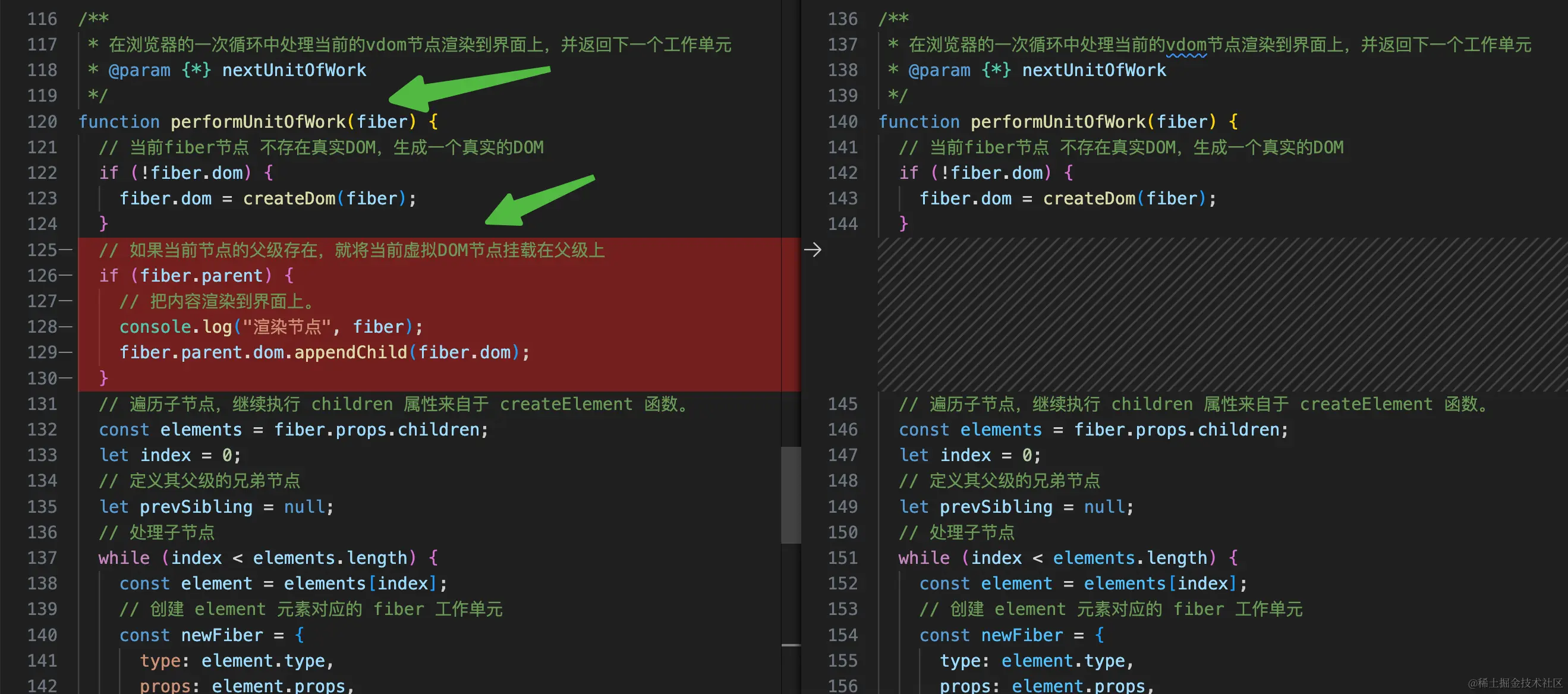Click console.log in deleted line 128
Image resolution: width=1568 pixels, height=694 pixels.
(175, 327)
